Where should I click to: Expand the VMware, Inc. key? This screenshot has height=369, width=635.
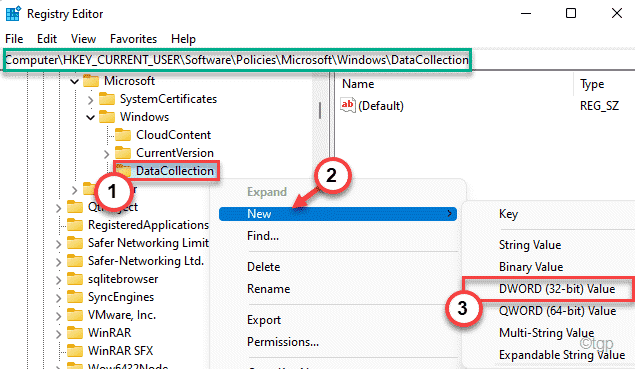tap(58, 316)
